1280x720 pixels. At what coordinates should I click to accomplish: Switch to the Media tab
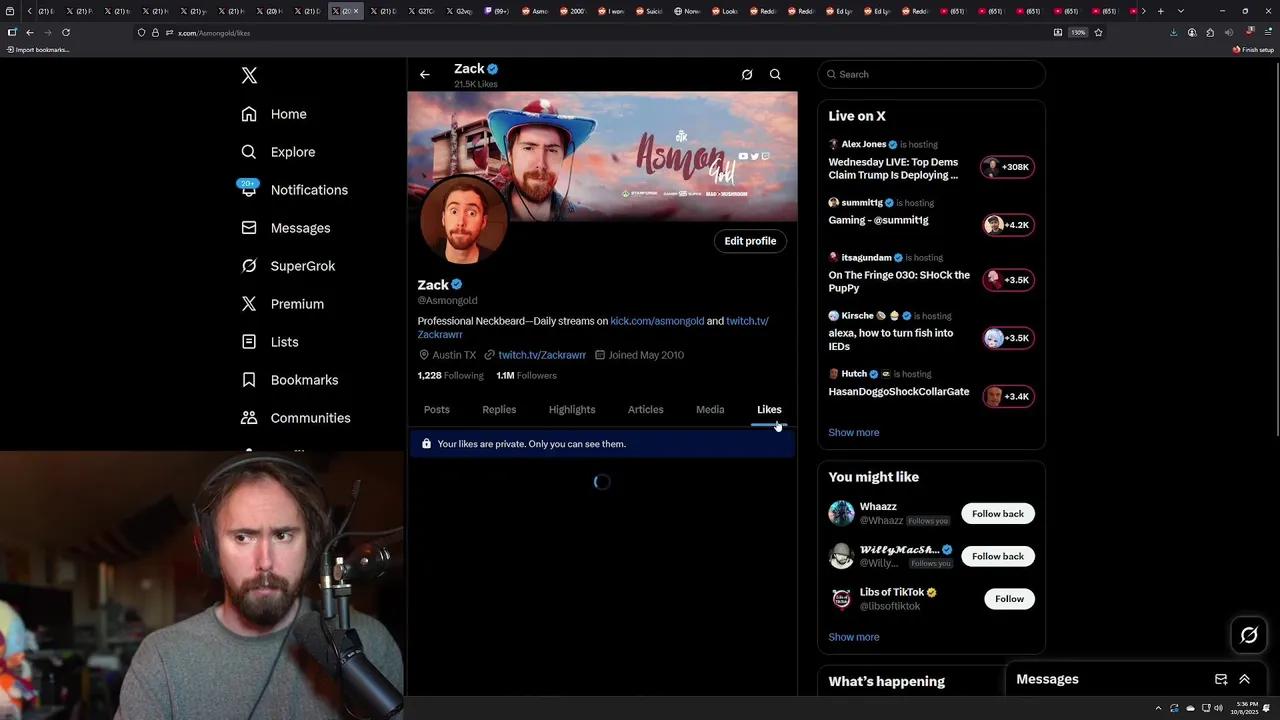(710, 410)
